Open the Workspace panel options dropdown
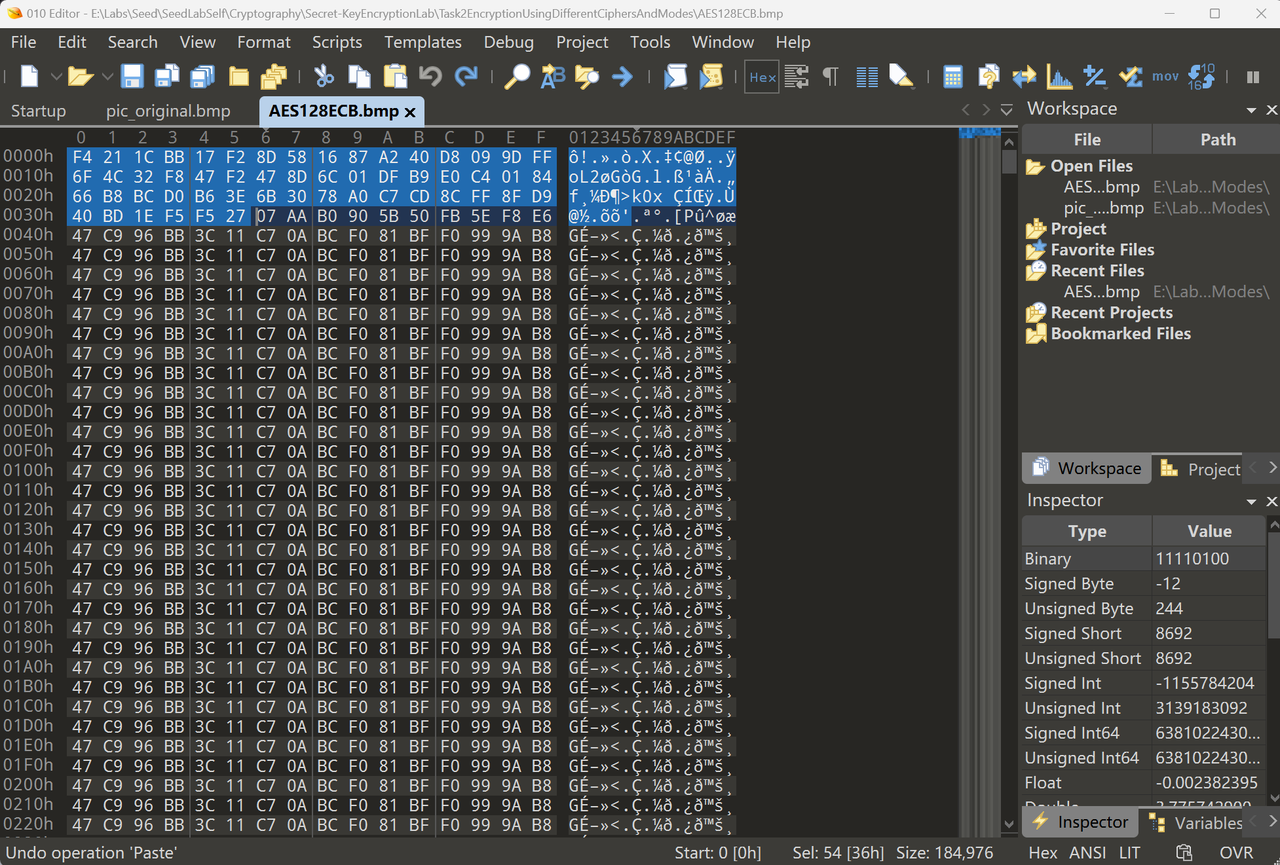This screenshot has width=1280, height=865. (1251, 110)
